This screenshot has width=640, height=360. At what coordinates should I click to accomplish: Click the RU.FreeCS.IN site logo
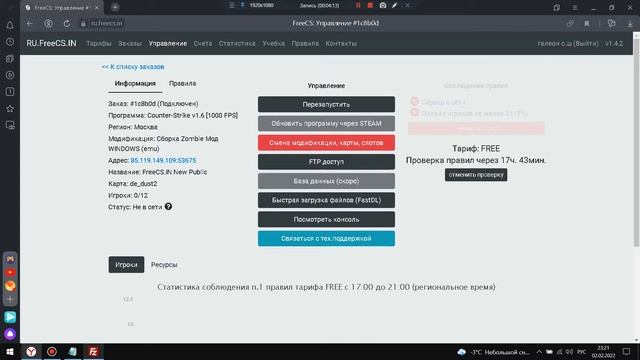point(51,43)
